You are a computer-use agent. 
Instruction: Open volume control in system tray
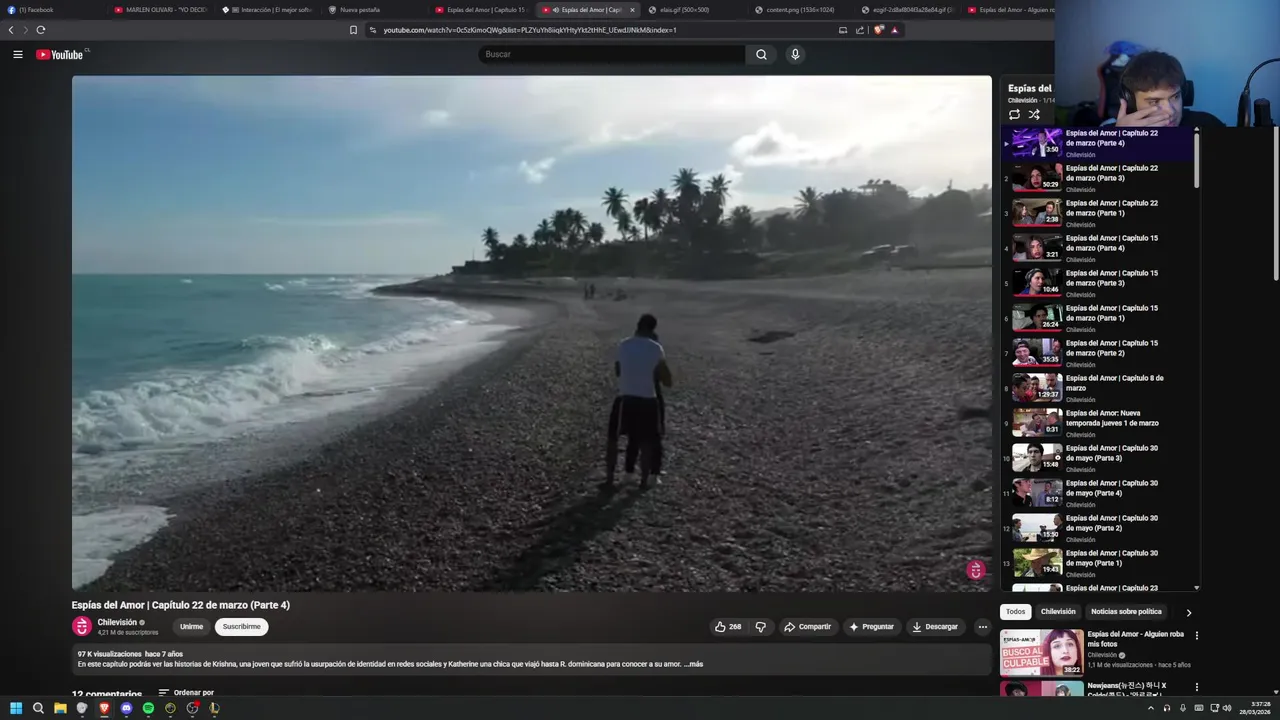tap(1229, 708)
